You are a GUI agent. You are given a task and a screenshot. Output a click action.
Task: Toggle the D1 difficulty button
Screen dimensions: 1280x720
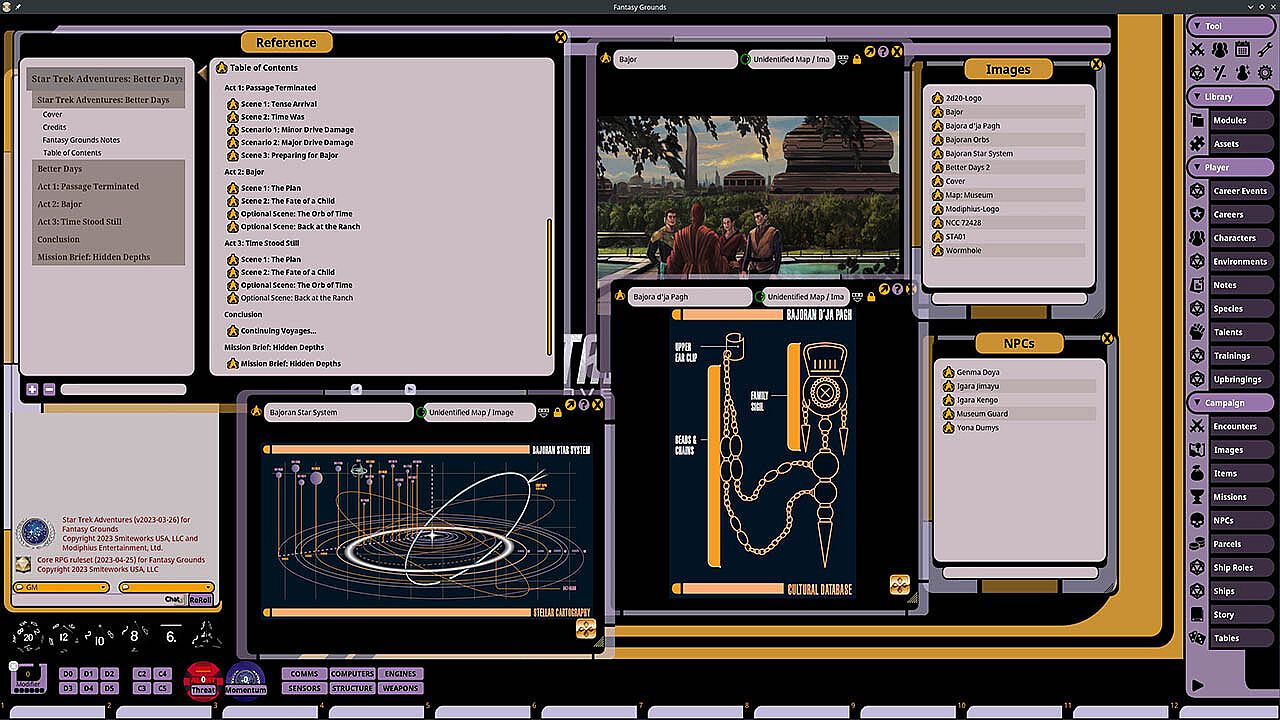[x=89, y=674]
